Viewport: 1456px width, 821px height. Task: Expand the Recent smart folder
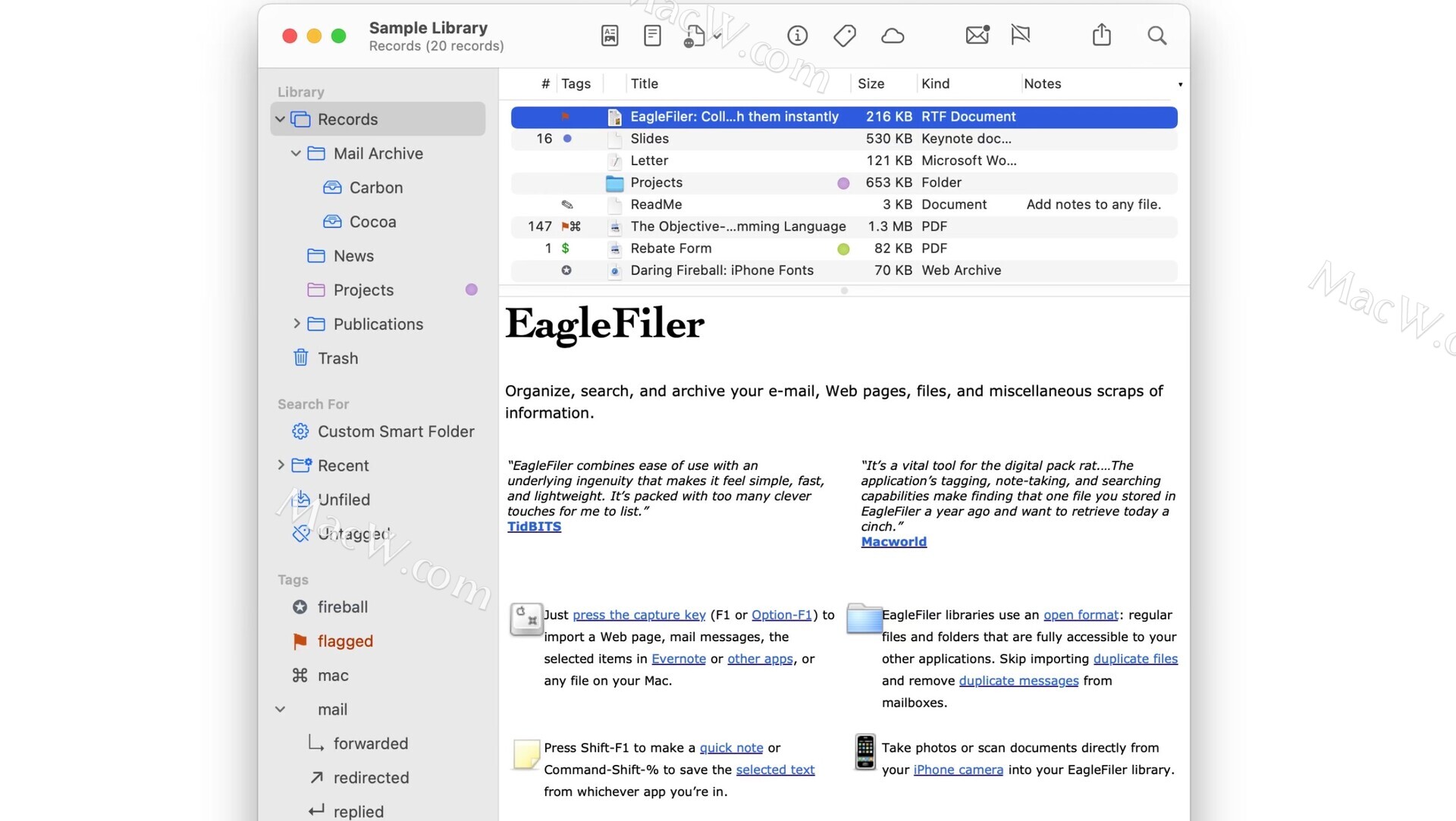pos(281,465)
